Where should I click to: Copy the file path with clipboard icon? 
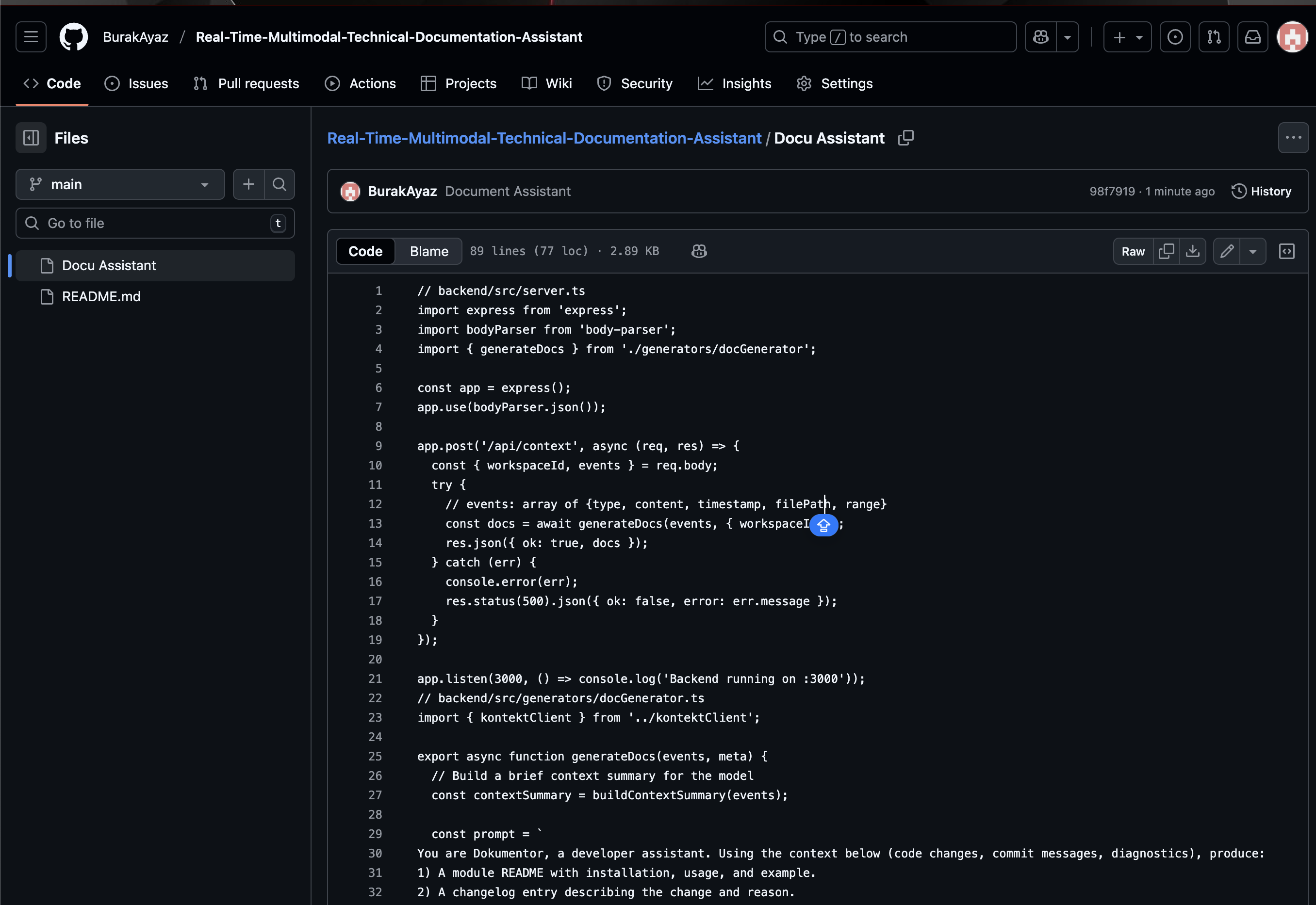pos(906,138)
